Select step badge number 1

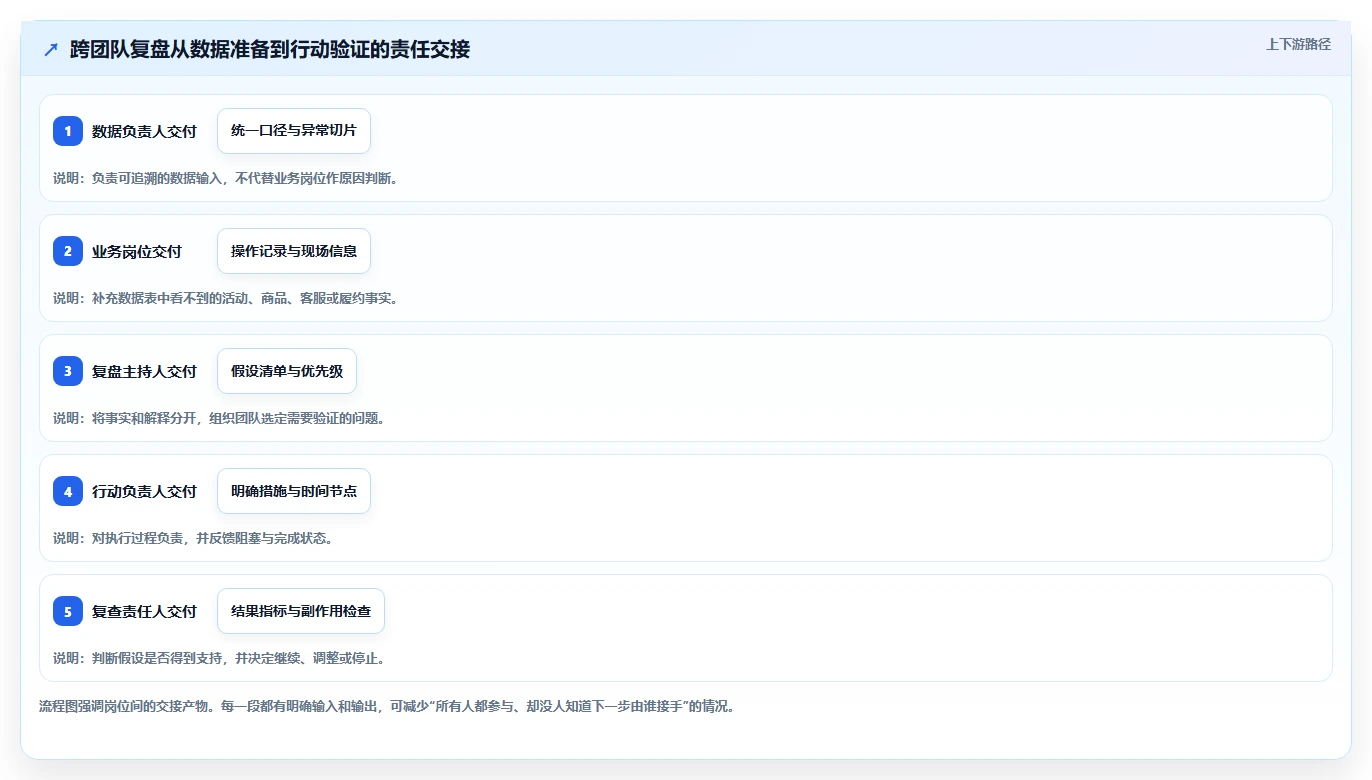pyautogui.click(x=68, y=131)
